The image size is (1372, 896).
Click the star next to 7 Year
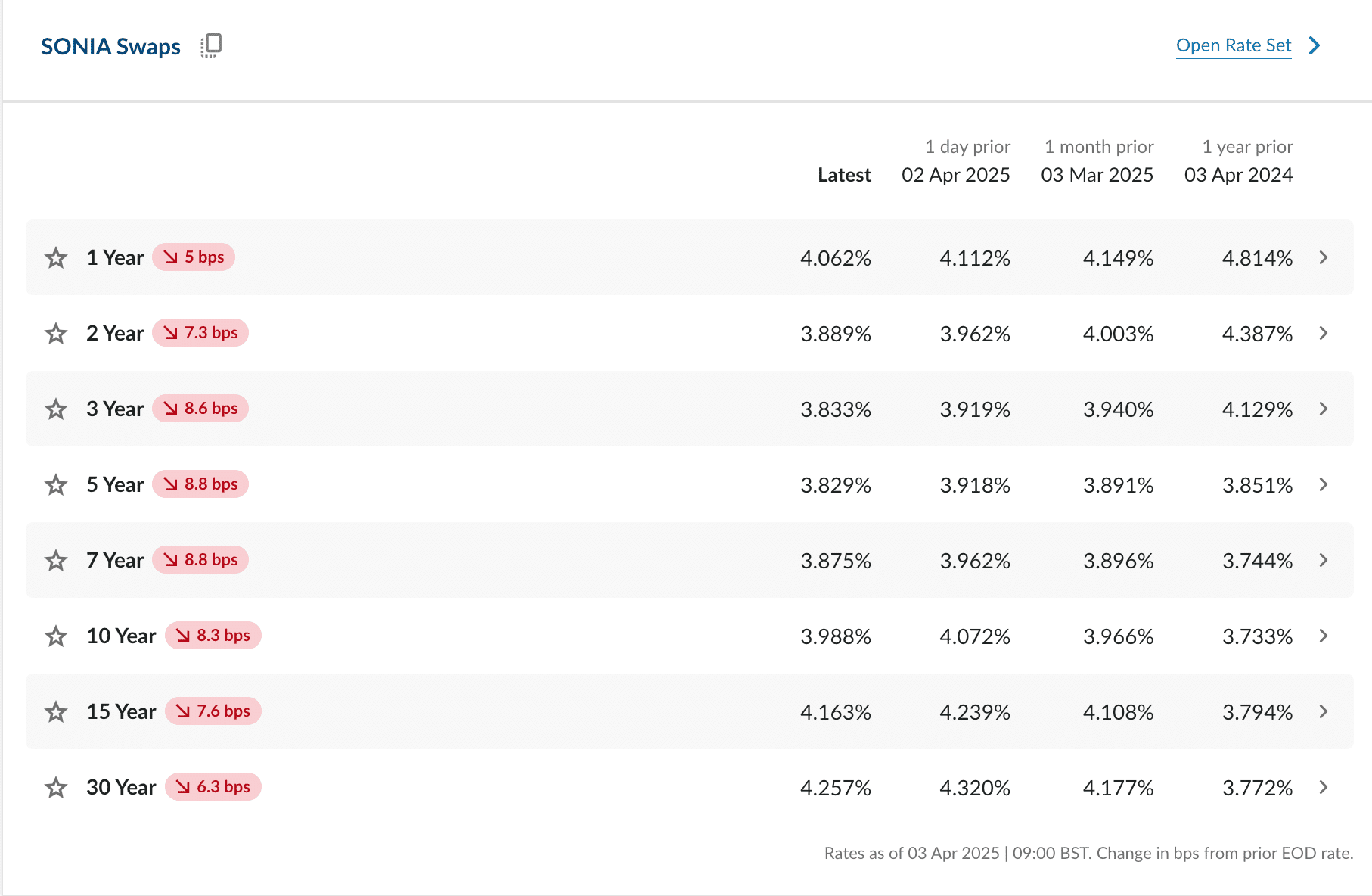point(56,560)
